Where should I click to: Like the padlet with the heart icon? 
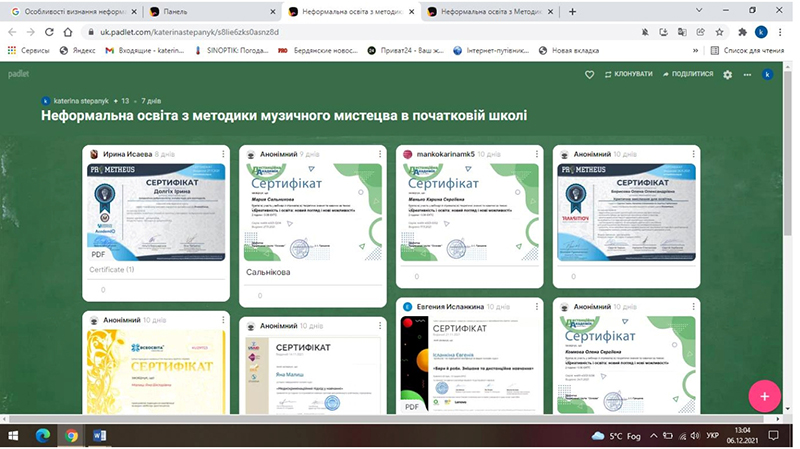click(589, 74)
